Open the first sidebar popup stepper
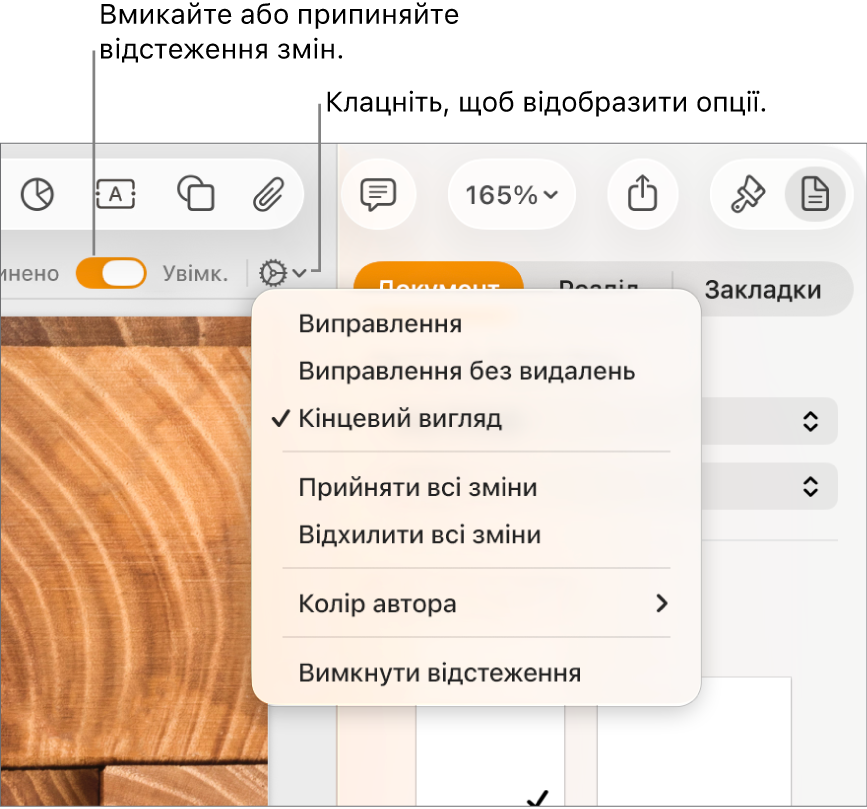Image resolution: width=867 pixels, height=809 pixels. tap(810, 421)
